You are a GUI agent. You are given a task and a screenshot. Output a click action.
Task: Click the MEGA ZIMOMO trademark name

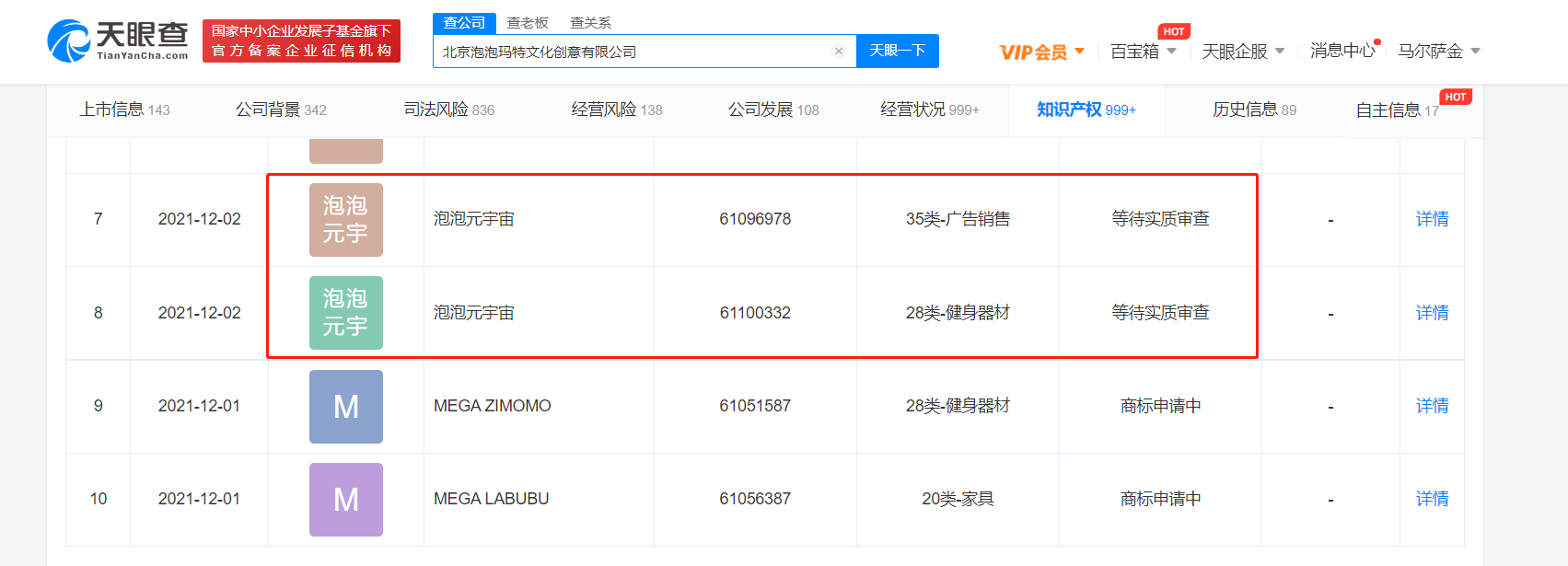click(493, 406)
